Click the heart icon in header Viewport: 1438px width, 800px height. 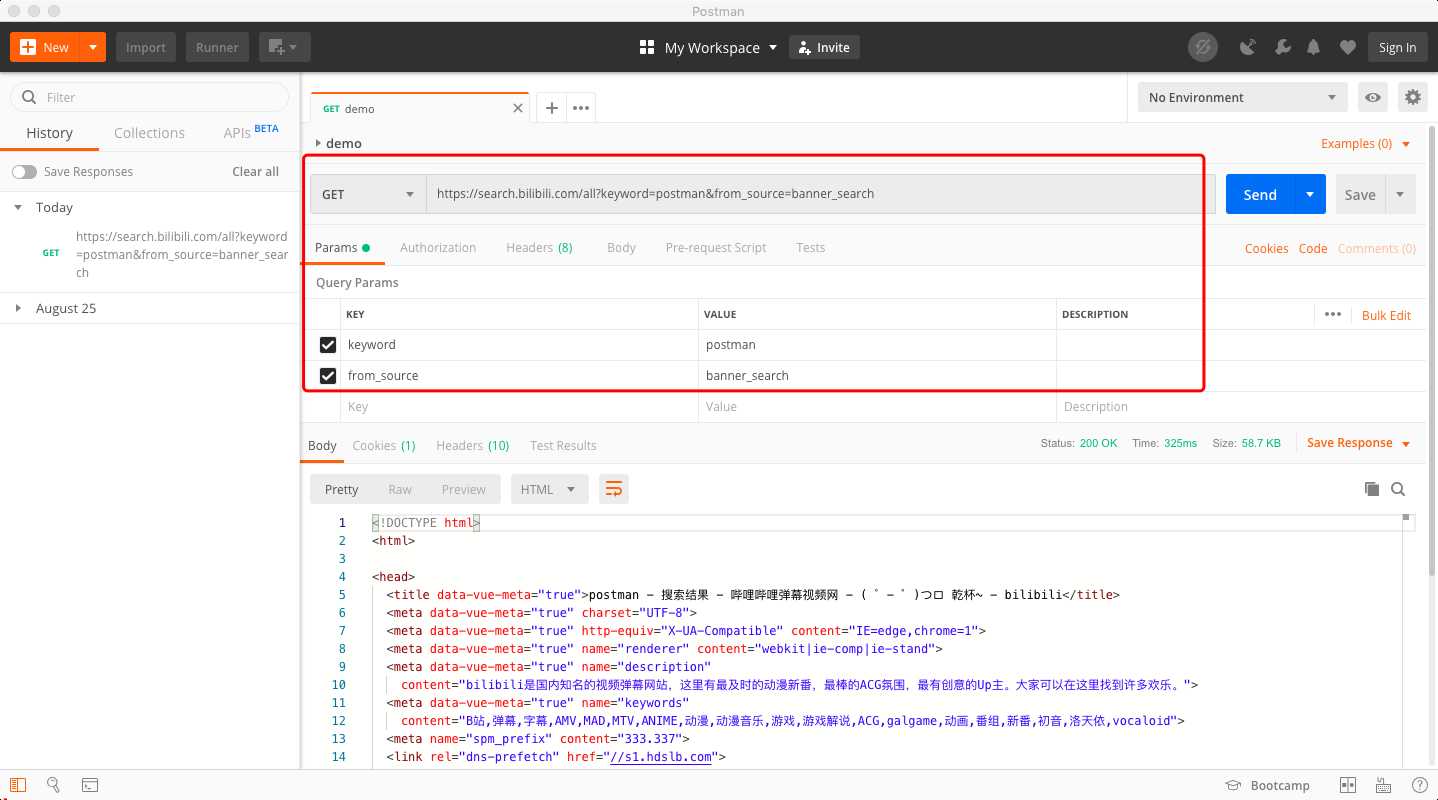[1348, 47]
